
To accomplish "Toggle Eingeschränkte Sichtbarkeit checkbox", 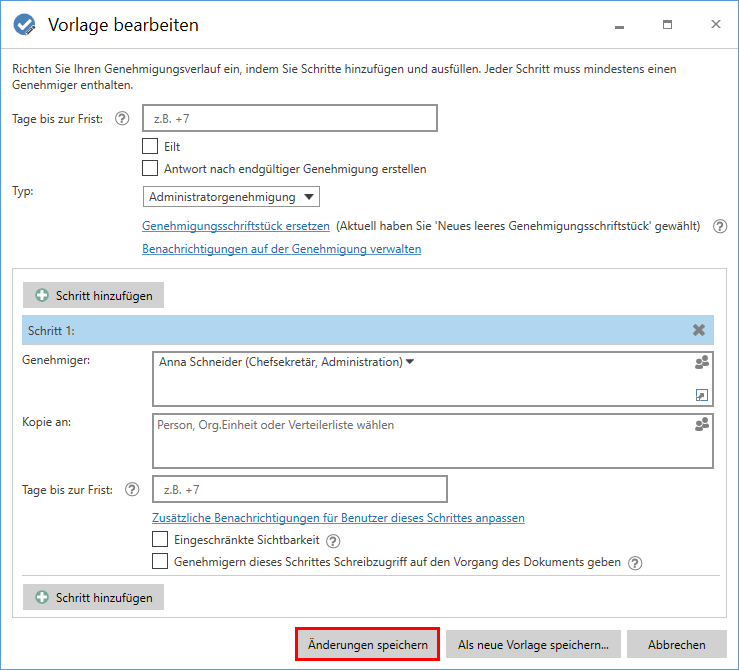I will (160, 539).
